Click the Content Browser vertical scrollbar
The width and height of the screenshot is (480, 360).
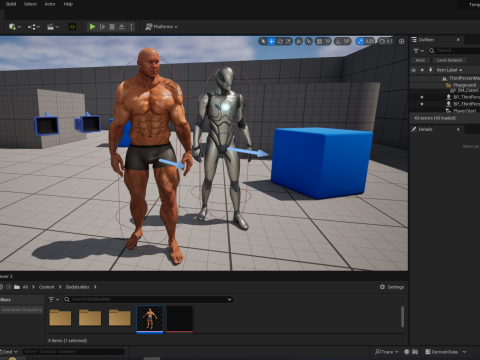pos(402,317)
